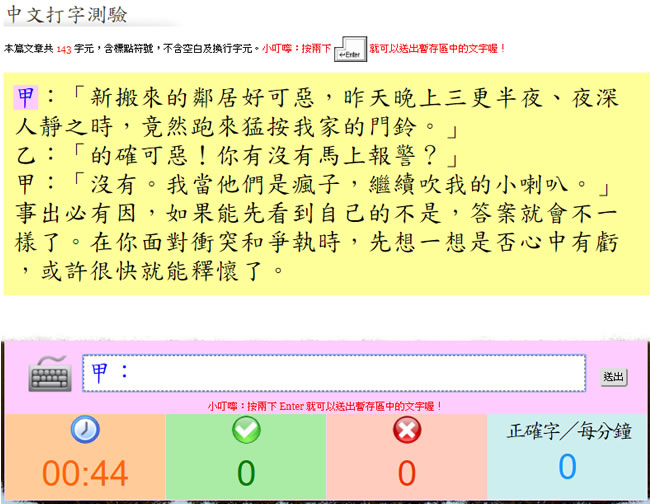The width and height of the screenshot is (650, 504).
Task: Focus the typing input field showing 甲：
Action: pyautogui.click(x=334, y=373)
